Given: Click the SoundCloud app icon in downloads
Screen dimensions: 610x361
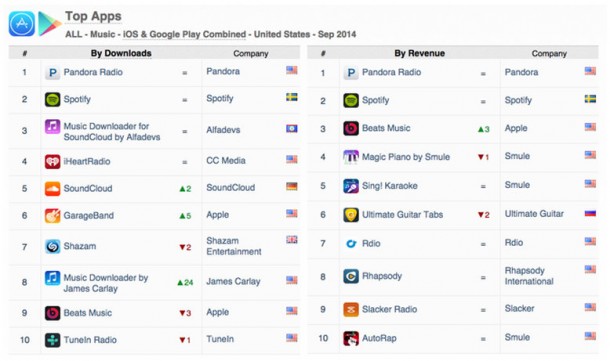Looking at the screenshot, I should 53,189.
